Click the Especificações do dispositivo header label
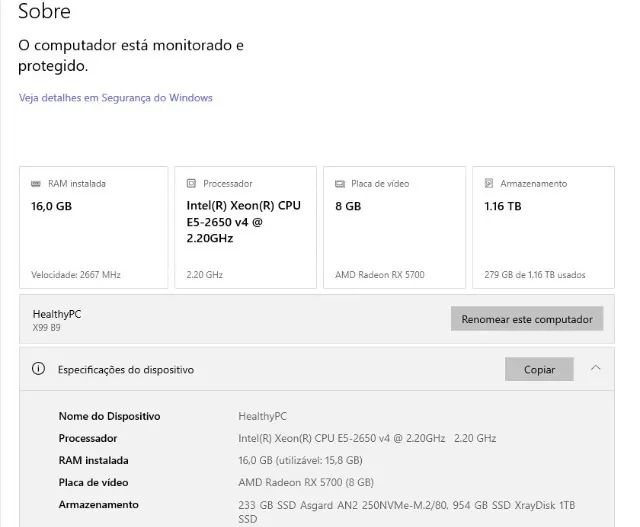 coord(125,370)
